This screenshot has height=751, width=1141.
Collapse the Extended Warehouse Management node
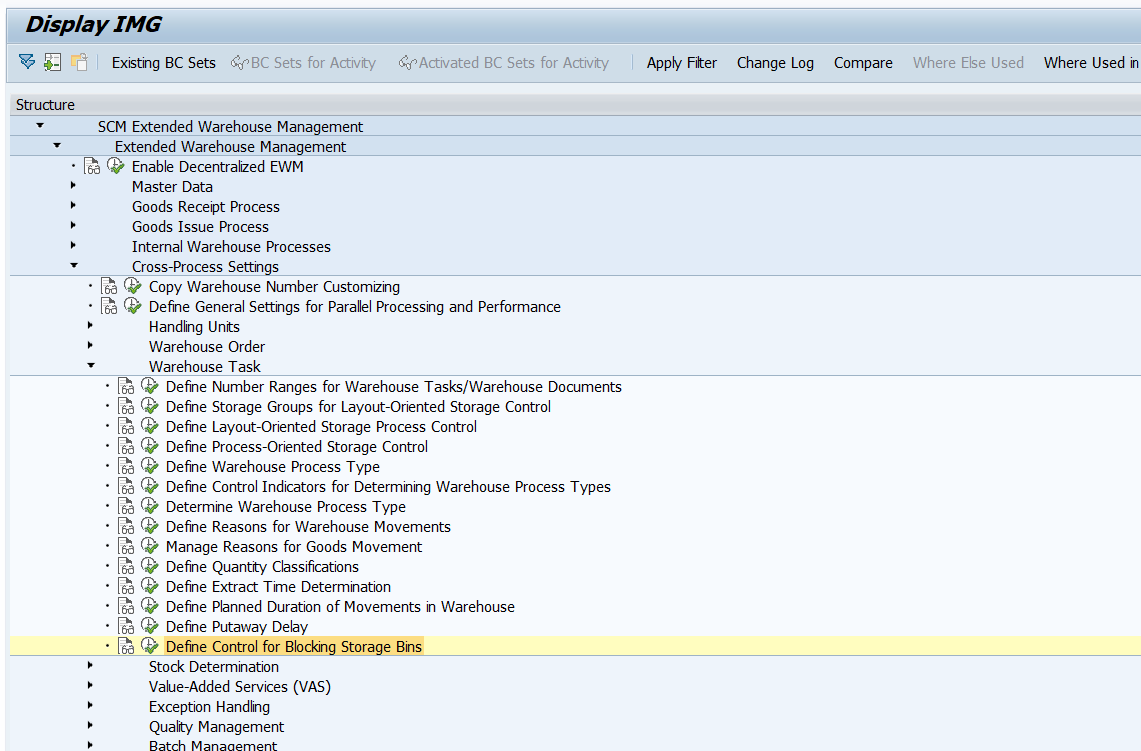pos(57,146)
